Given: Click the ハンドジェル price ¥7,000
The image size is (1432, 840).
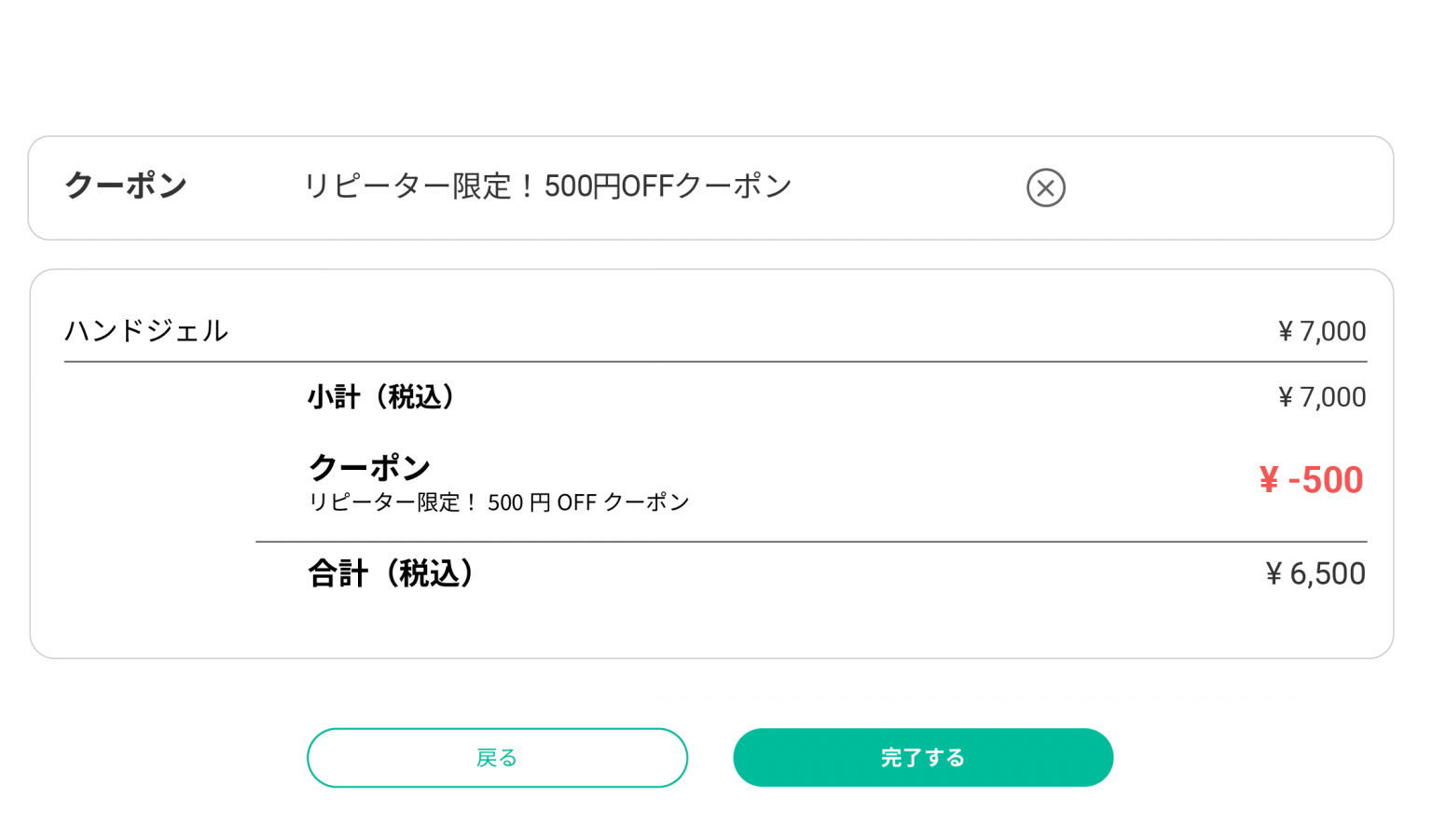Looking at the screenshot, I should [x=1321, y=331].
